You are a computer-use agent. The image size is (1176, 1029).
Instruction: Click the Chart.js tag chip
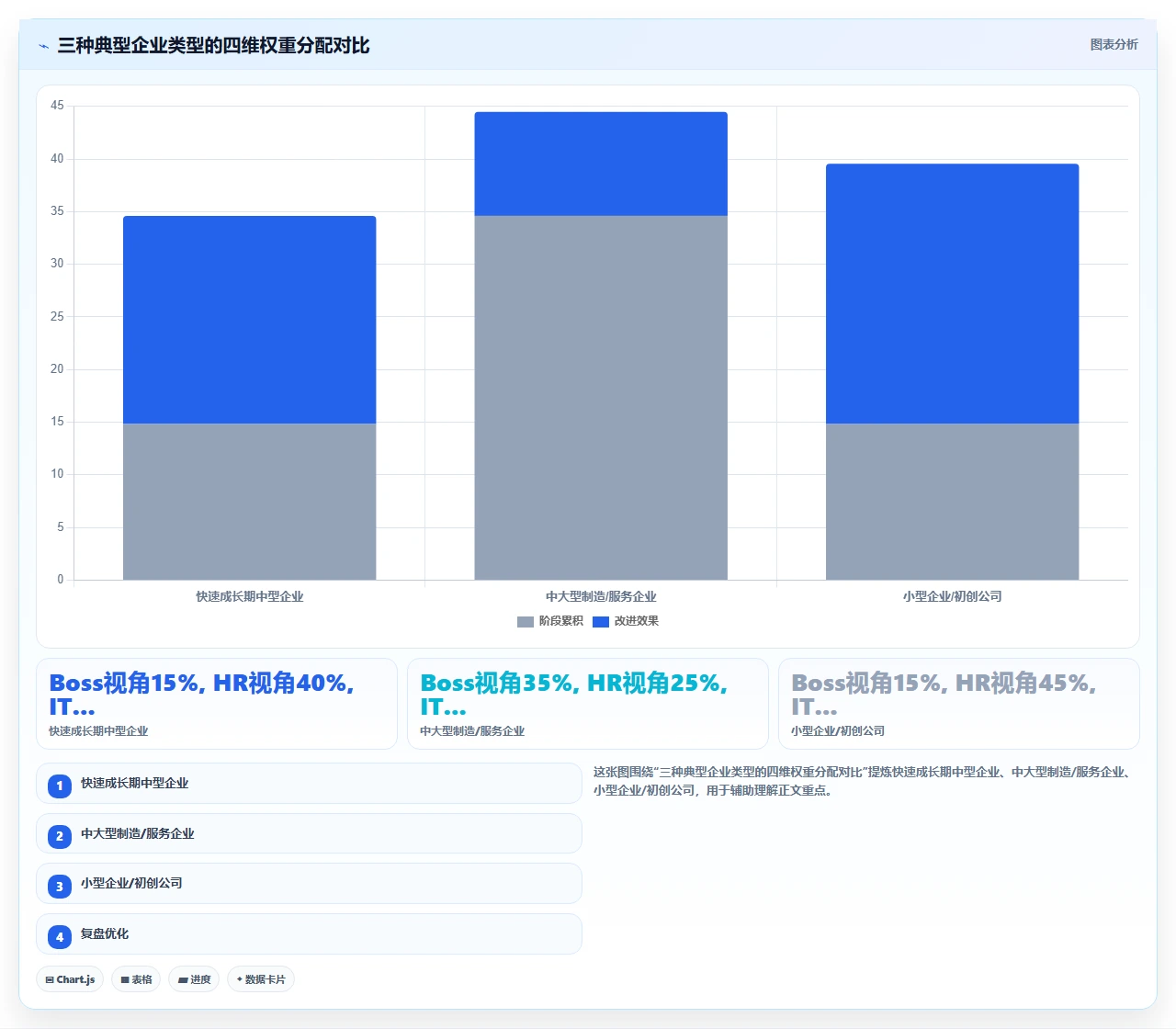tap(70, 979)
